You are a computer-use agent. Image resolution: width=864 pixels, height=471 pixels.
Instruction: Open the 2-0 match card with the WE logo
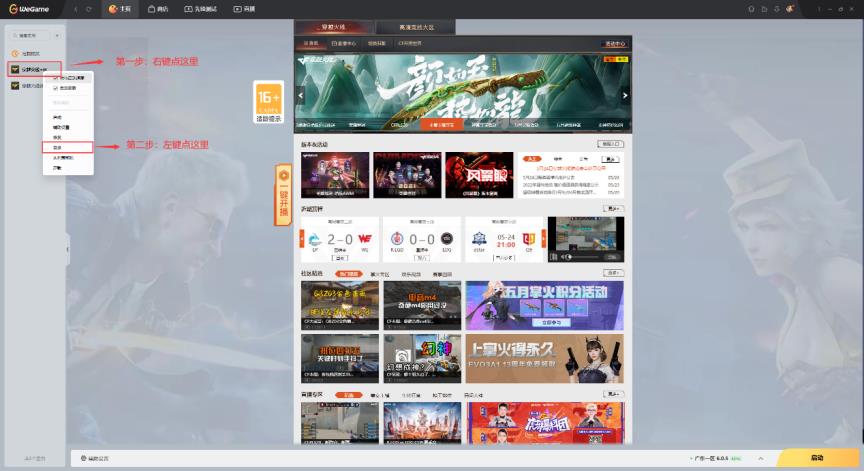click(340, 240)
